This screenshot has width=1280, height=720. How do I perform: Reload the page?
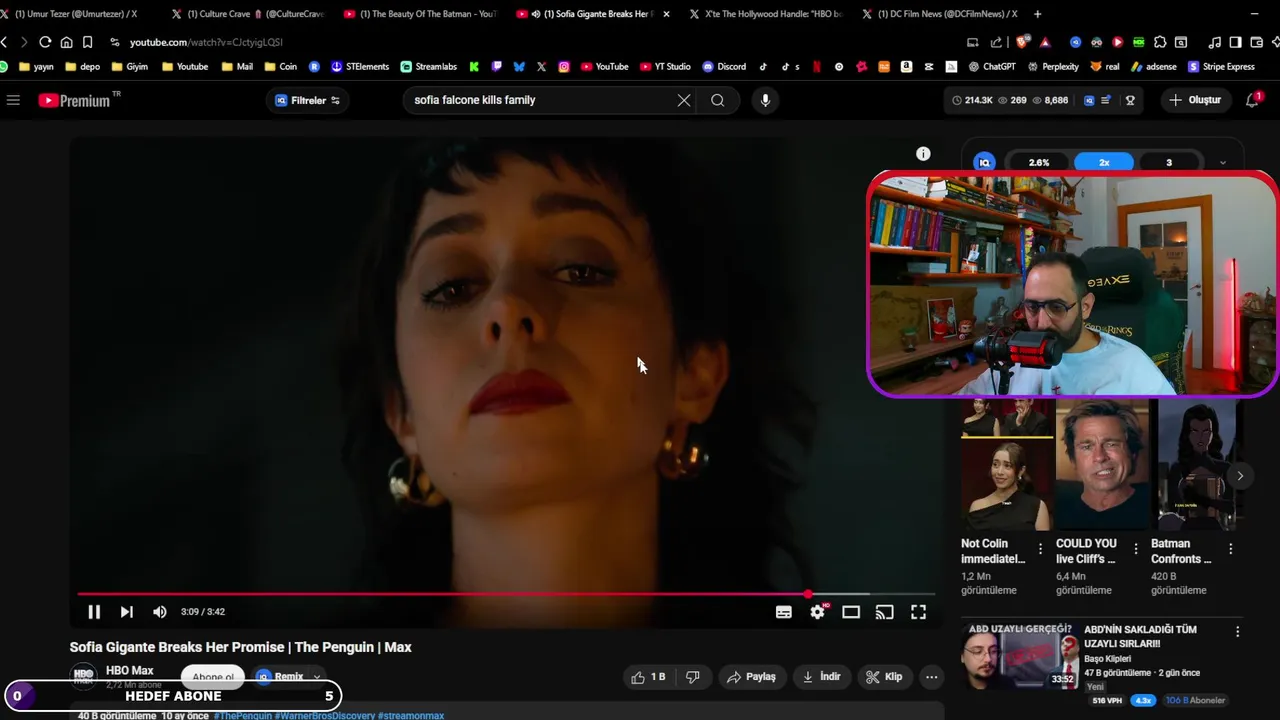tap(45, 42)
